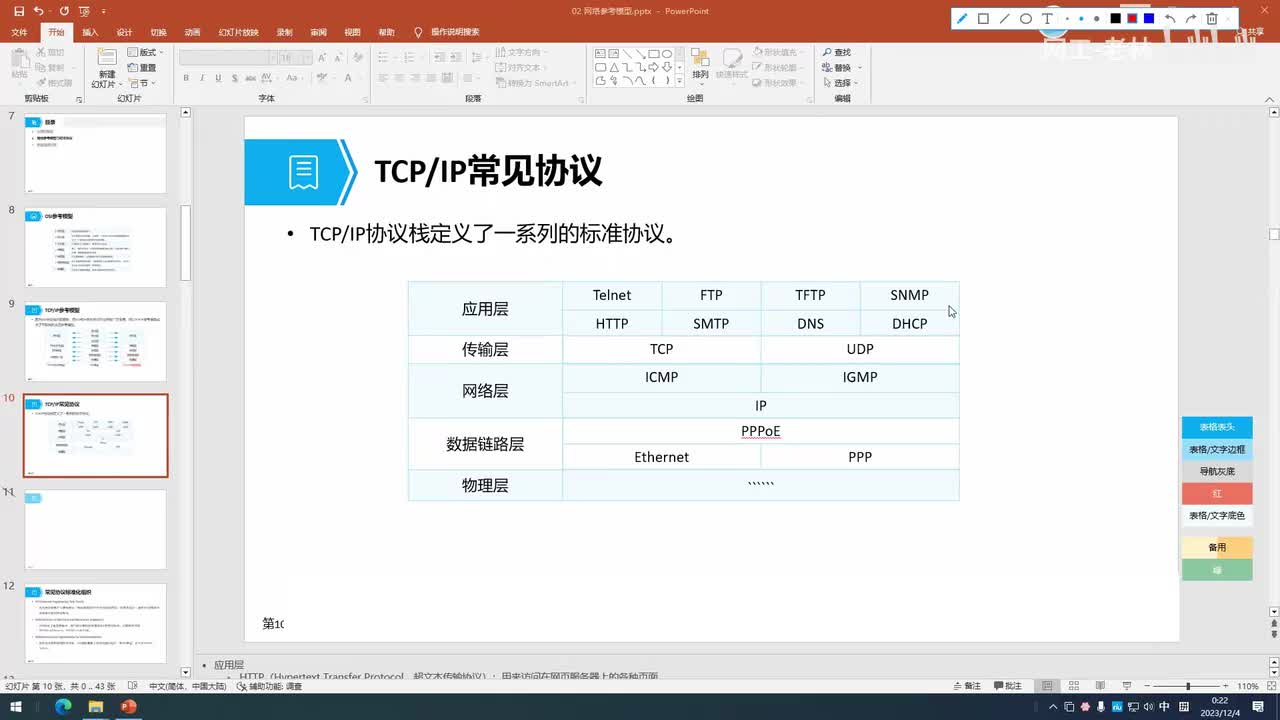Toggle the 批注 comments pane
The height and width of the screenshot is (720, 1280).
tap(1007, 686)
